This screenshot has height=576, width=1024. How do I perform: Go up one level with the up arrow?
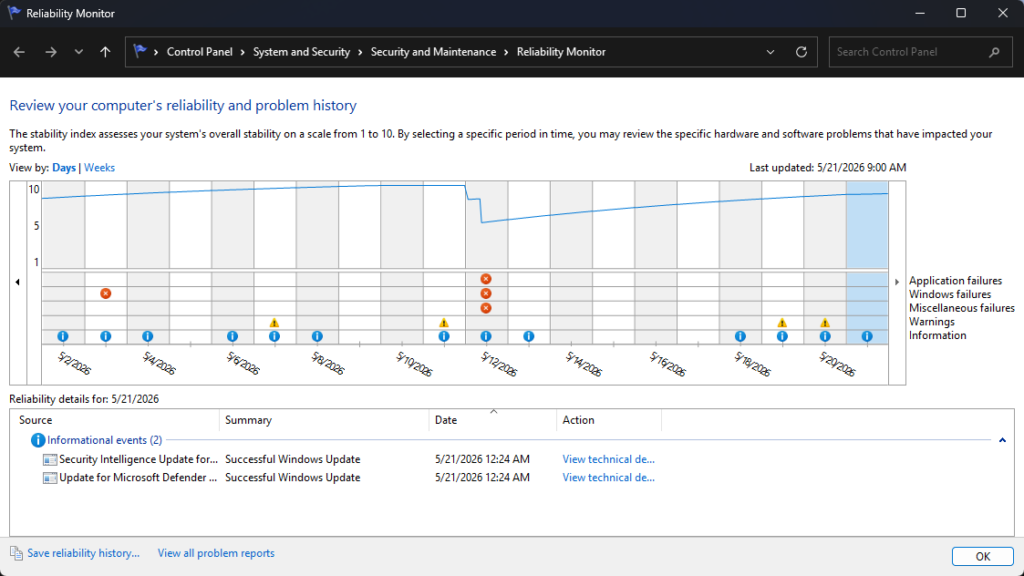click(105, 52)
